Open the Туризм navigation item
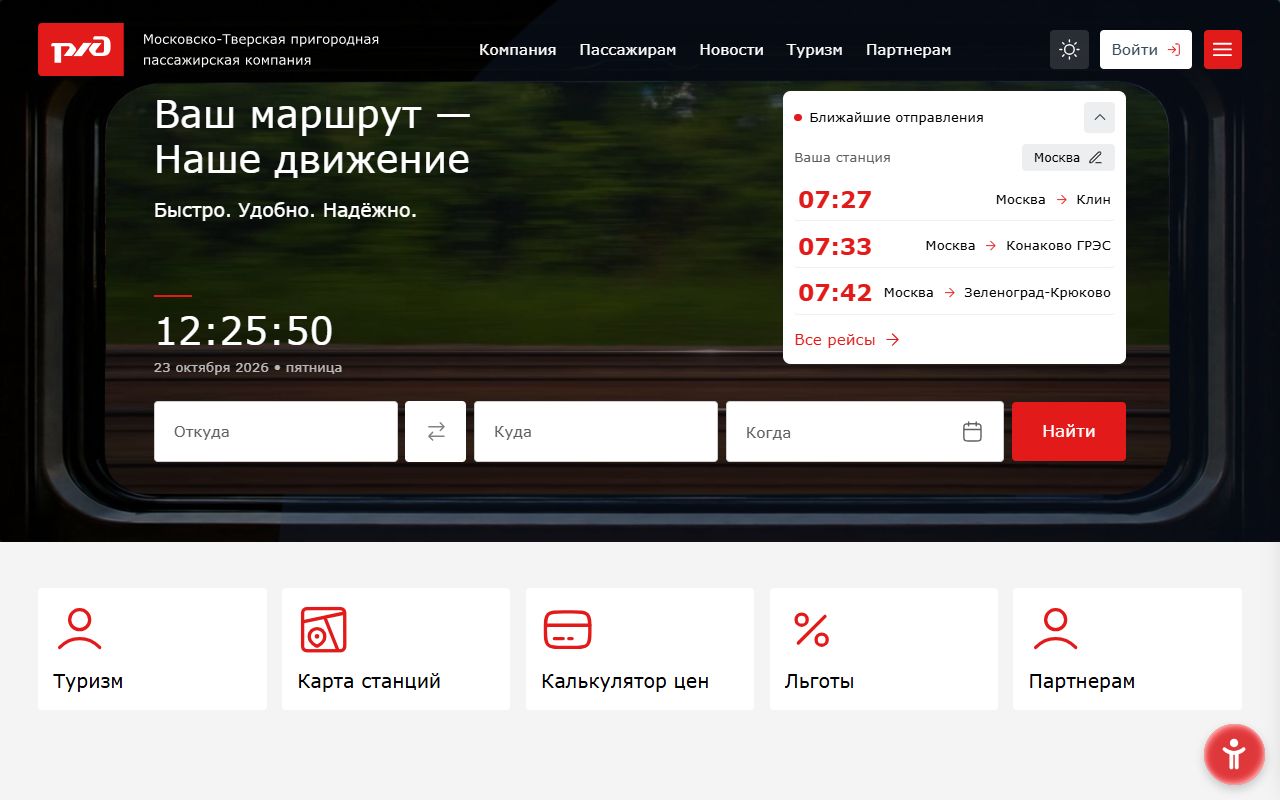This screenshot has height=800, width=1280. coord(814,50)
